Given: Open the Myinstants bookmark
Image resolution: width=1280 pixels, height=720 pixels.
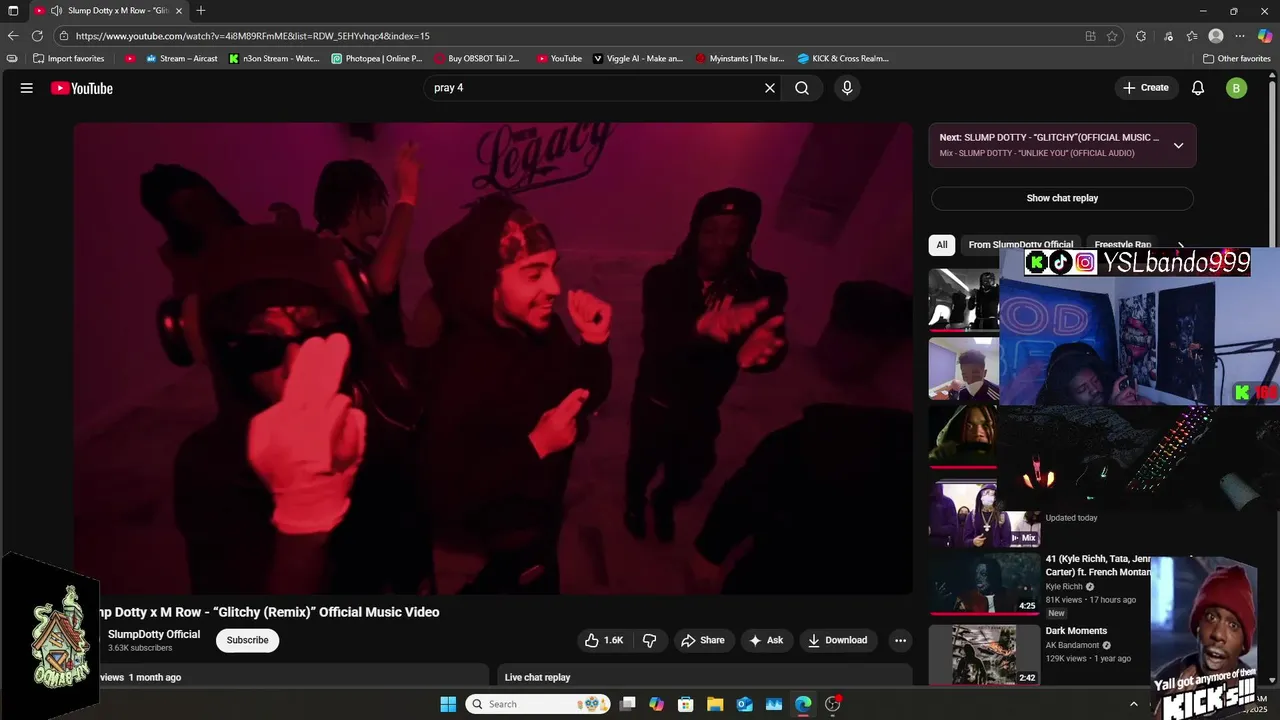Looking at the screenshot, I should click(x=740, y=58).
